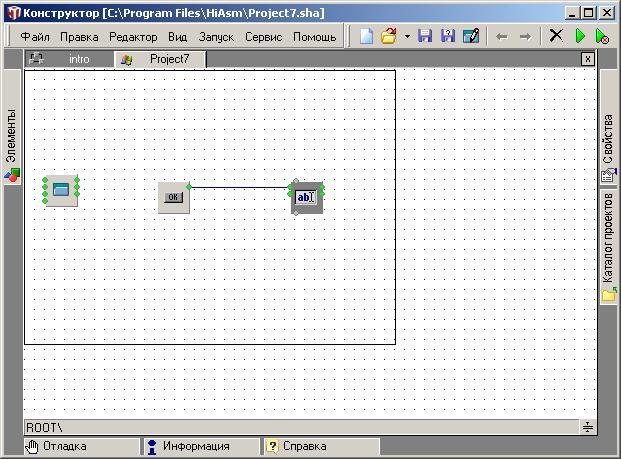Image resolution: width=621 pixels, height=459 pixels.
Task: Open the Файл menu
Action: 35,36
